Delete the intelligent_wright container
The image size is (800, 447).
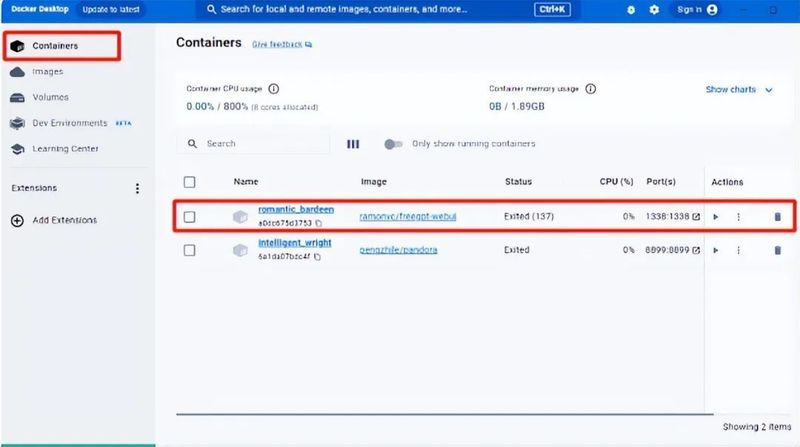pyautogui.click(x=778, y=250)
